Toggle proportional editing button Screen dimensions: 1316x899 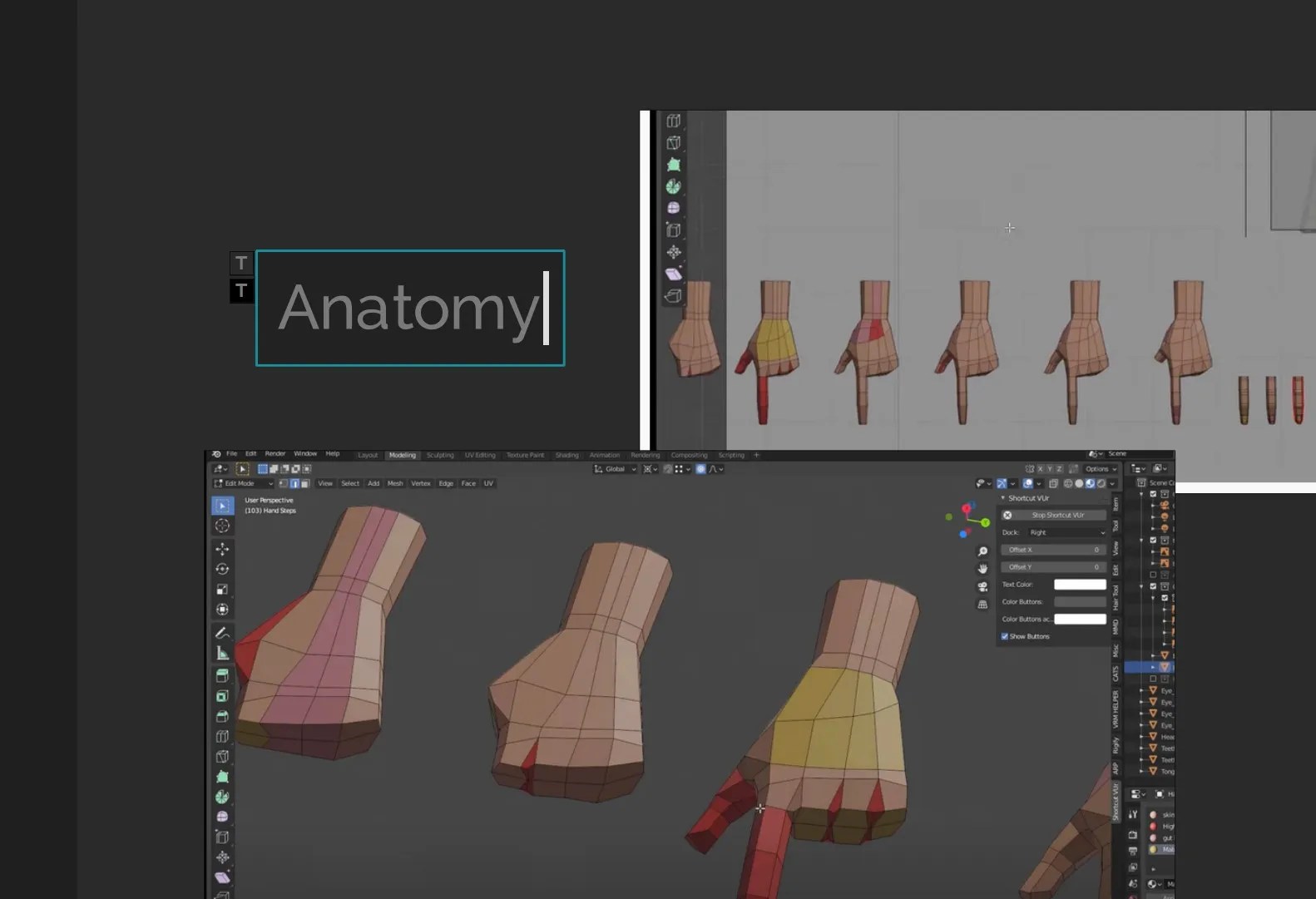click(700, 469)
